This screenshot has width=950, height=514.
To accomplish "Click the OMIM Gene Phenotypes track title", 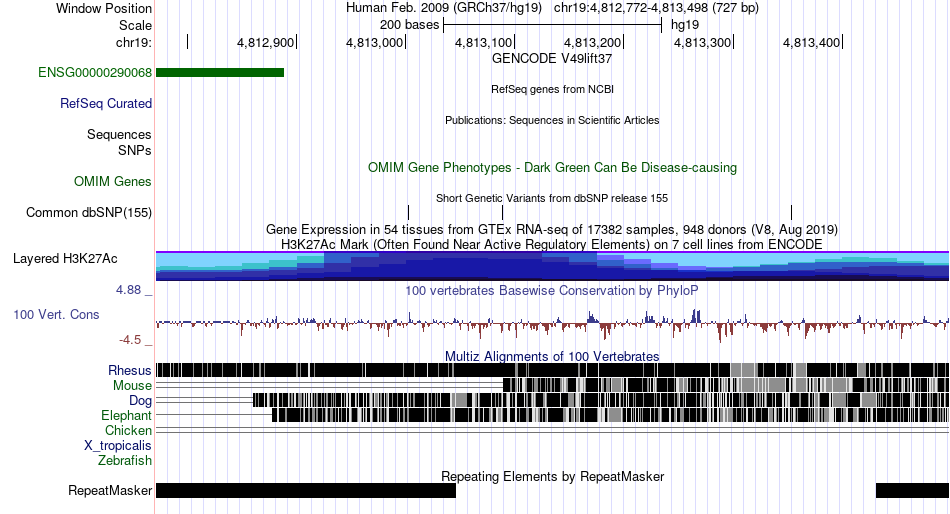I will (x=552, y=168).
